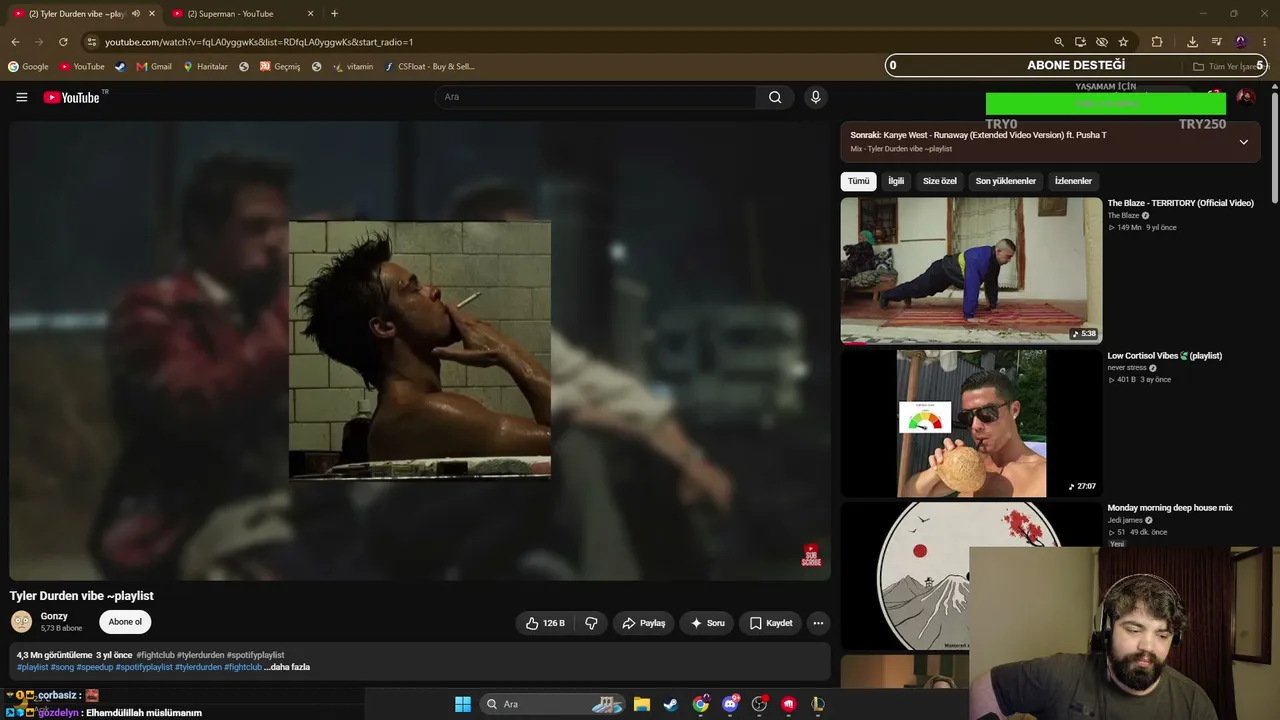Open the Steam bookmark icon
Screen dimensions: 1280x720
(x=120, y=67)
